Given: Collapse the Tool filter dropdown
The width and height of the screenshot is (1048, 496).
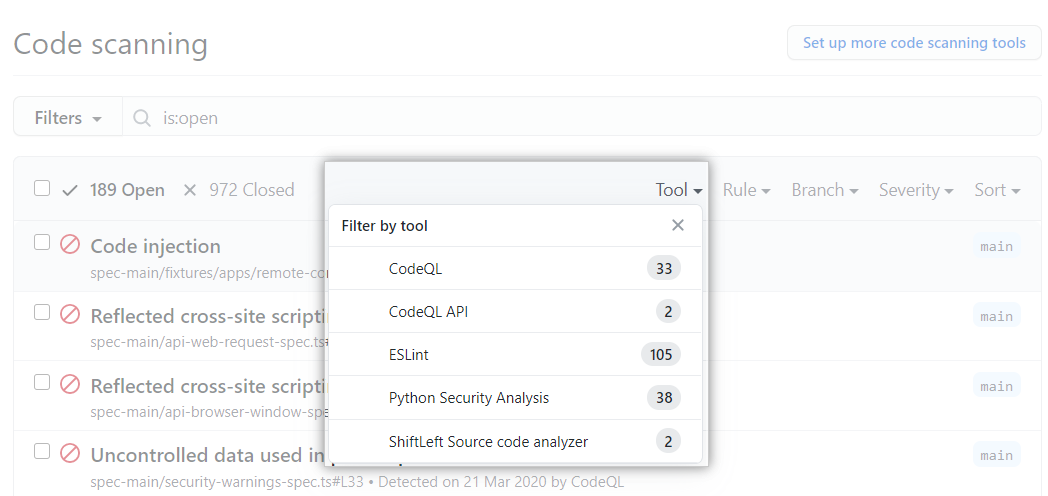Looking at the screenshot, I should coord(679,190).
